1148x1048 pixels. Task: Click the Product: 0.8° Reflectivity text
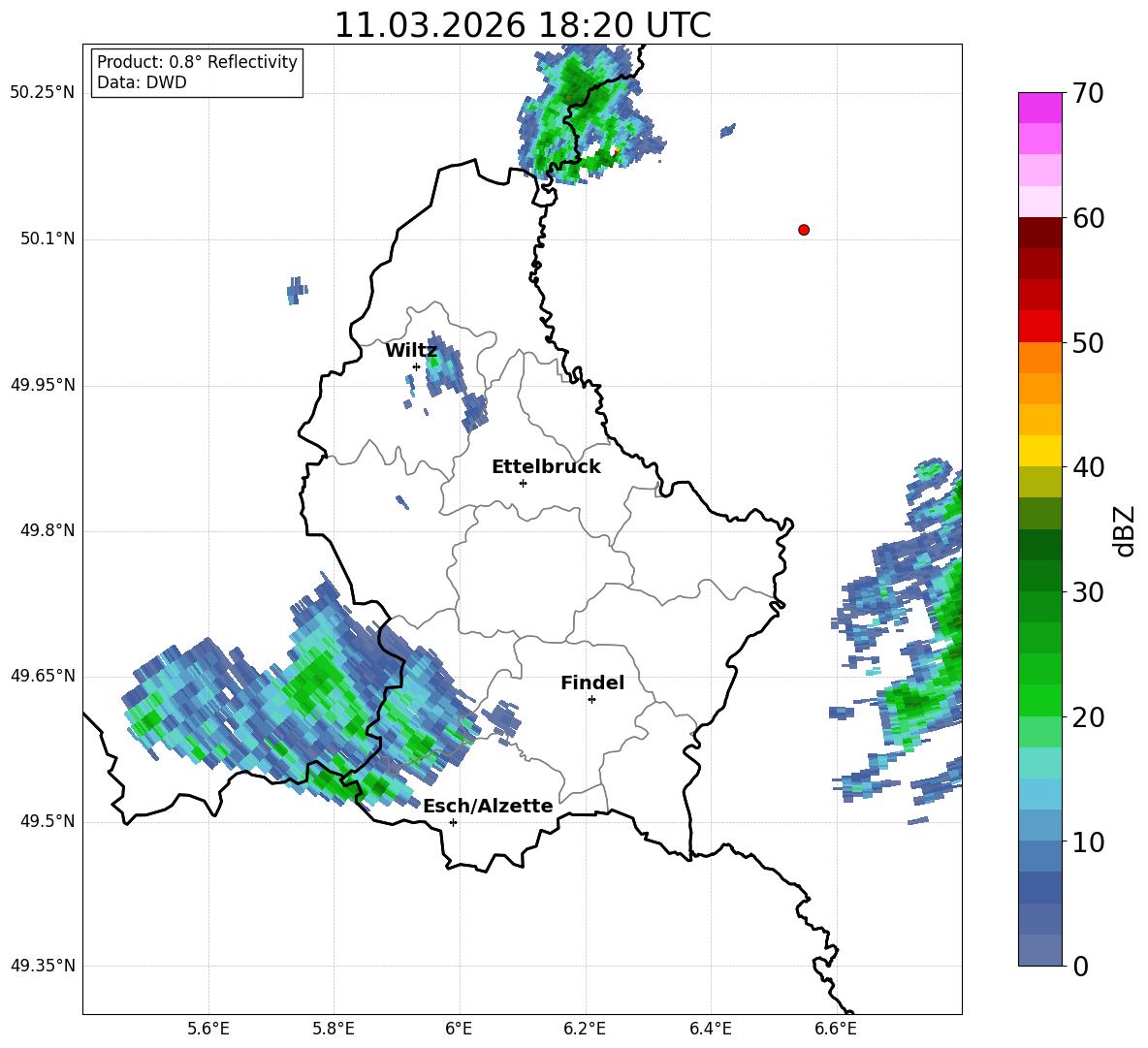pos(197,62)
